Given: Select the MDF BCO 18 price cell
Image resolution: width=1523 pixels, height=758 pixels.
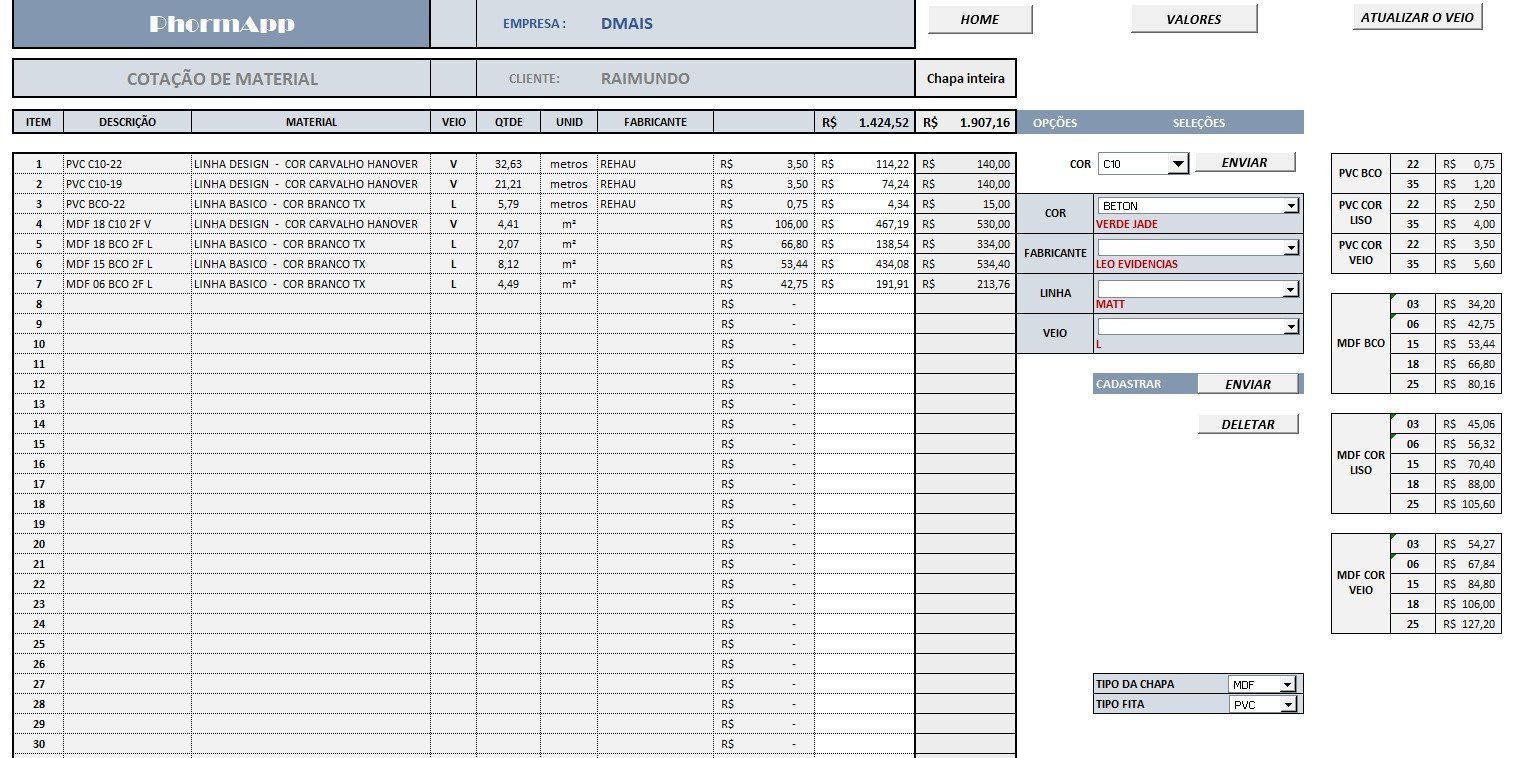Looking at the screenshot, I should [x=1468, y=364].
